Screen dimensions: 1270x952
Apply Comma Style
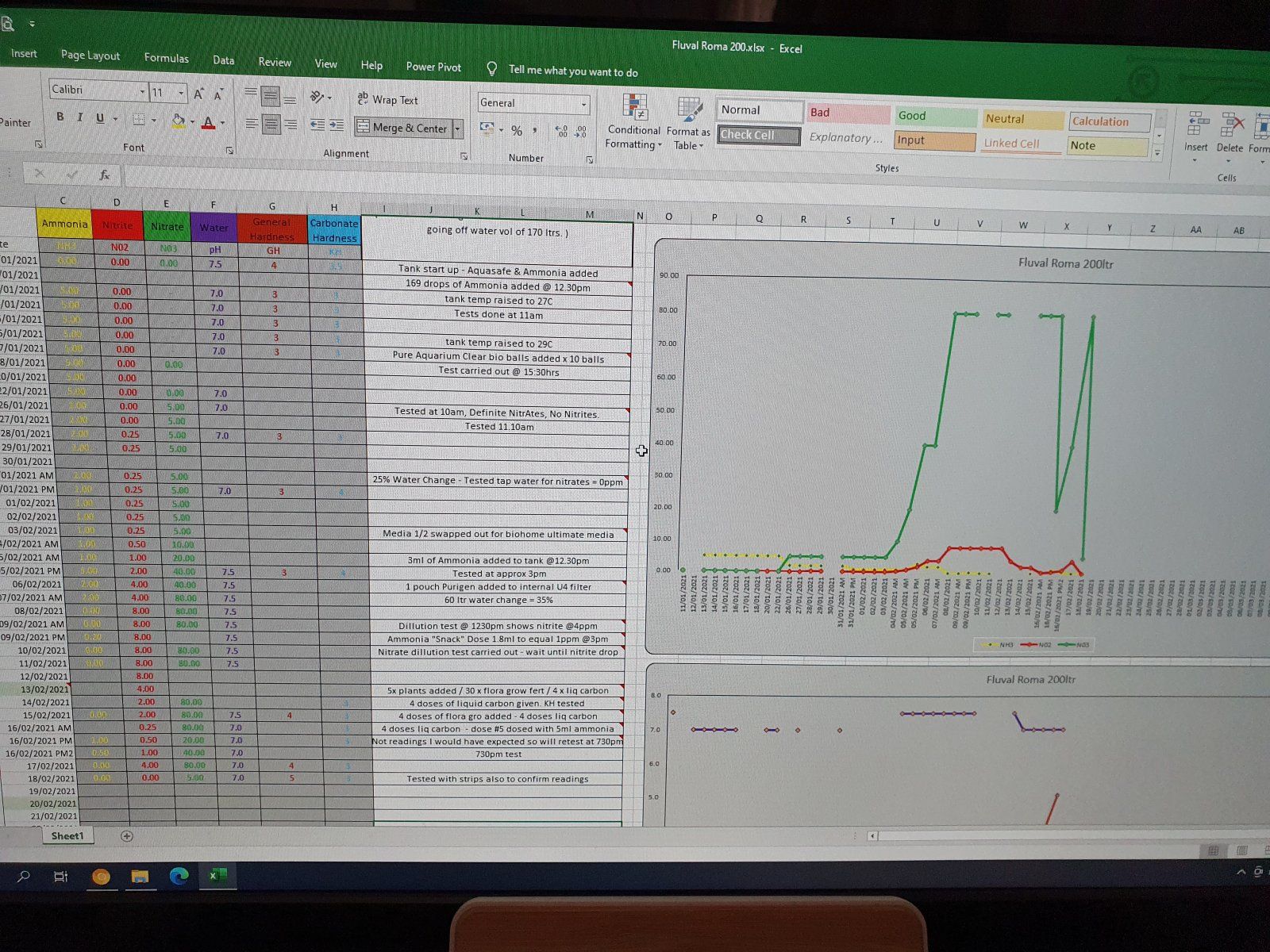click(x=535, y=130)
